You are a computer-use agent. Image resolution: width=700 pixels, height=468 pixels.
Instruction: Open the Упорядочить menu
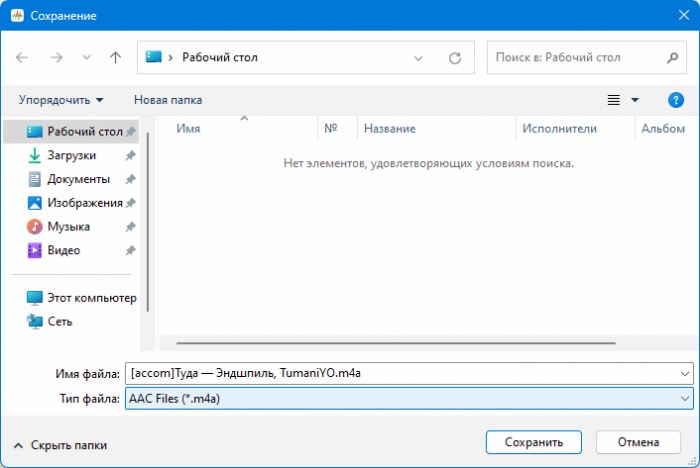pyautogui.click(x=61, y=100)
